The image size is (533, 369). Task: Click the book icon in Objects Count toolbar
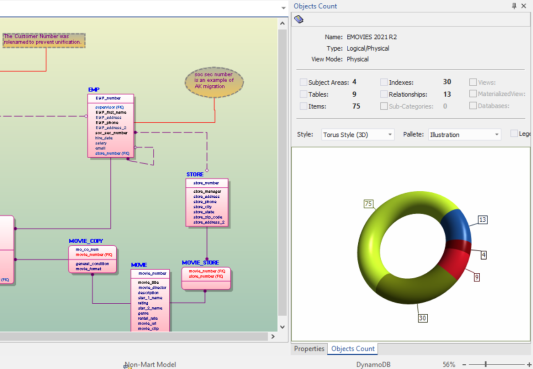click(x=299, y=19)
